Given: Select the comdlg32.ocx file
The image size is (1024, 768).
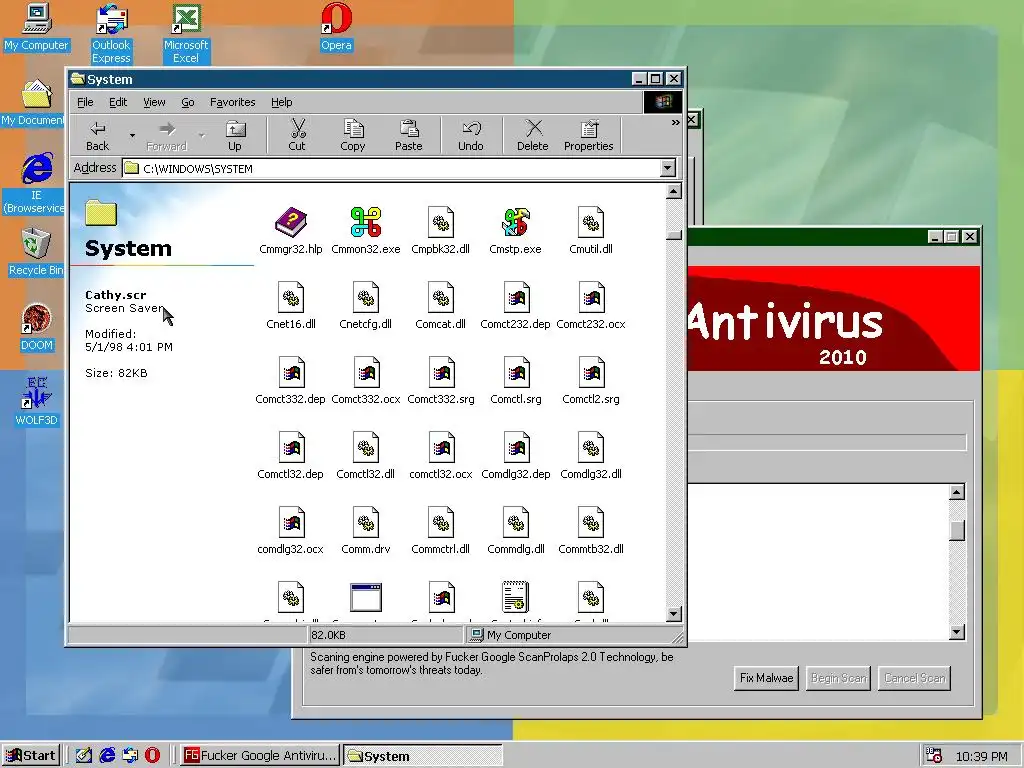Looking at the screenshot, I should (x=291, y=531).
